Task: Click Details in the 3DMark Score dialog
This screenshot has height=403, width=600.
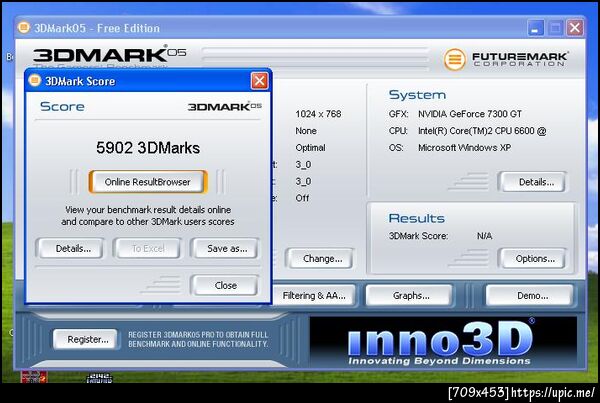Action: coord(70,249)
